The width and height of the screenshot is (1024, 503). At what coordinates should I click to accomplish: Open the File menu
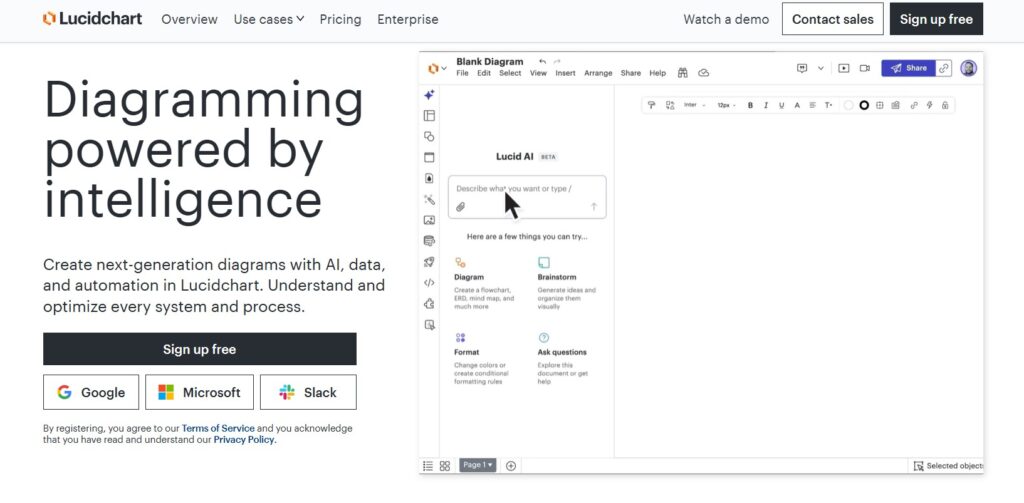tap(462, 73)
